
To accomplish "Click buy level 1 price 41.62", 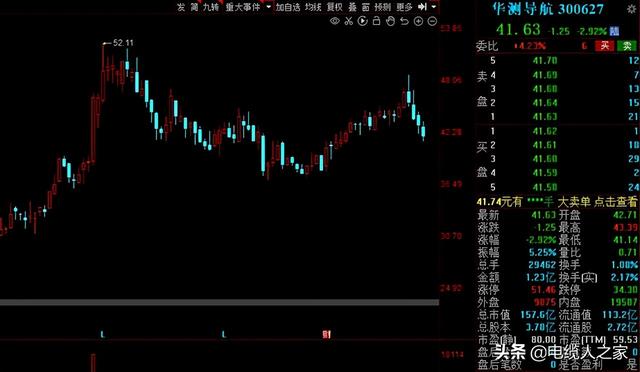I will 545,131.
